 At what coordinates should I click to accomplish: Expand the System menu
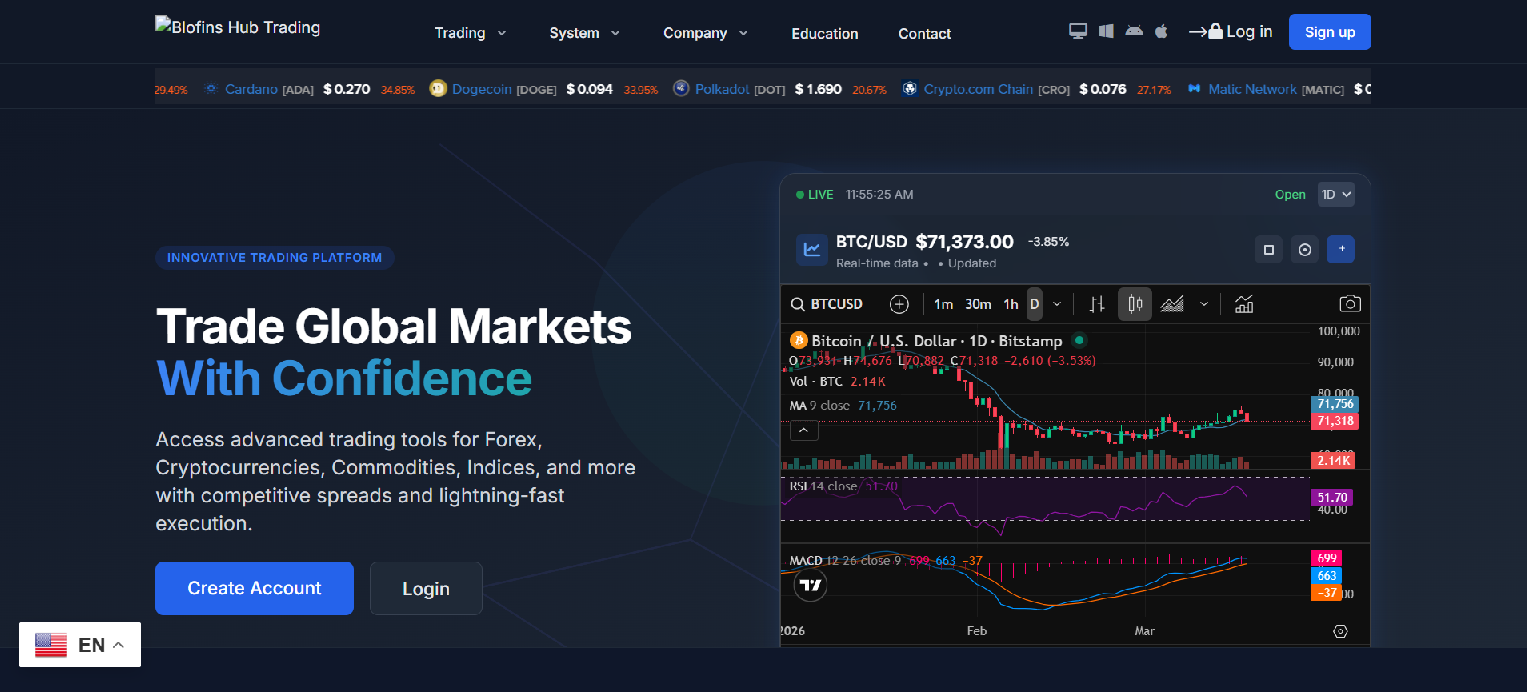pyautogui.click(x=585, y=33)
